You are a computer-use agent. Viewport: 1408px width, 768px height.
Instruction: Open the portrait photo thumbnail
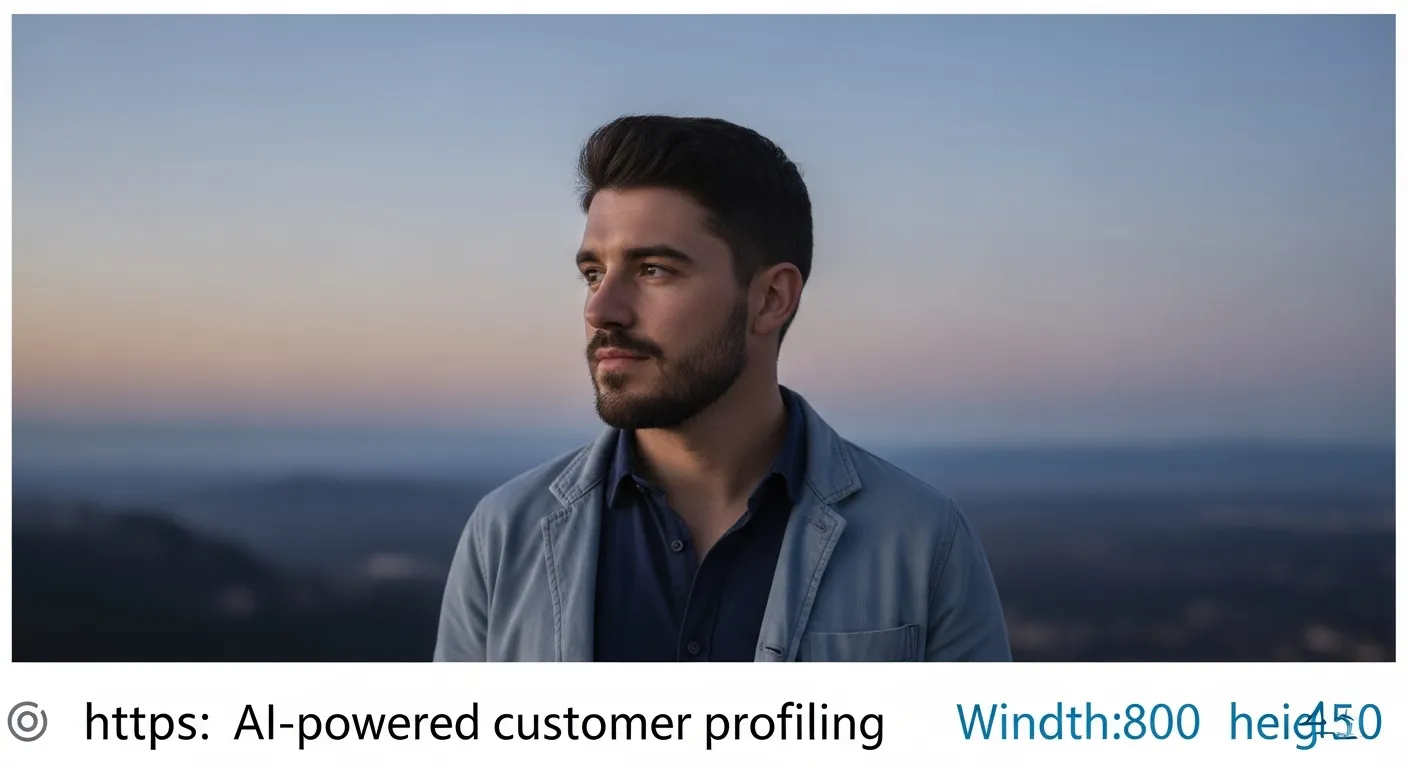[x=703, y=338]
